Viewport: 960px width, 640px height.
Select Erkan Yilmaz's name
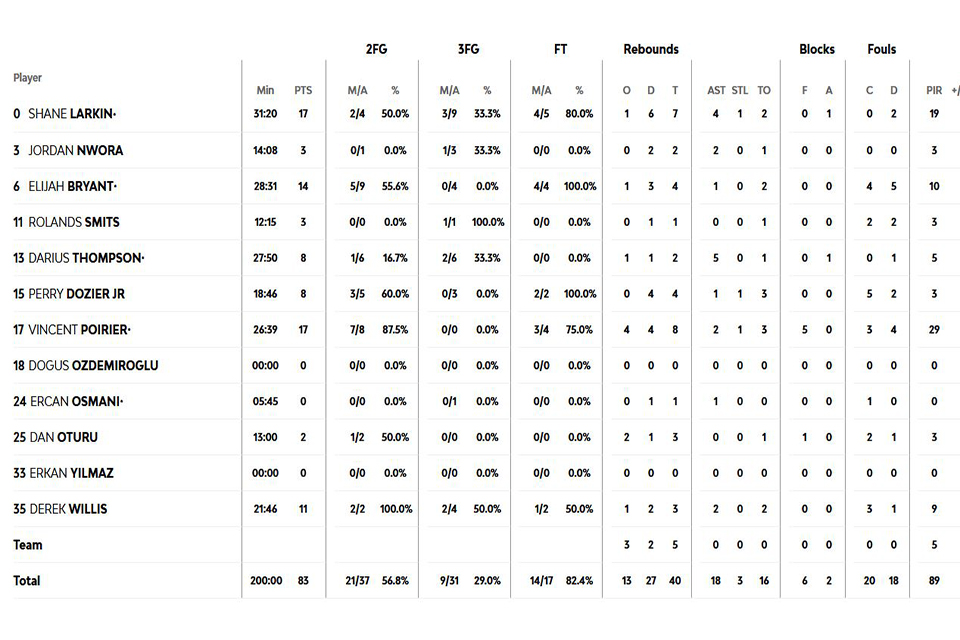[x=72, y=473]
